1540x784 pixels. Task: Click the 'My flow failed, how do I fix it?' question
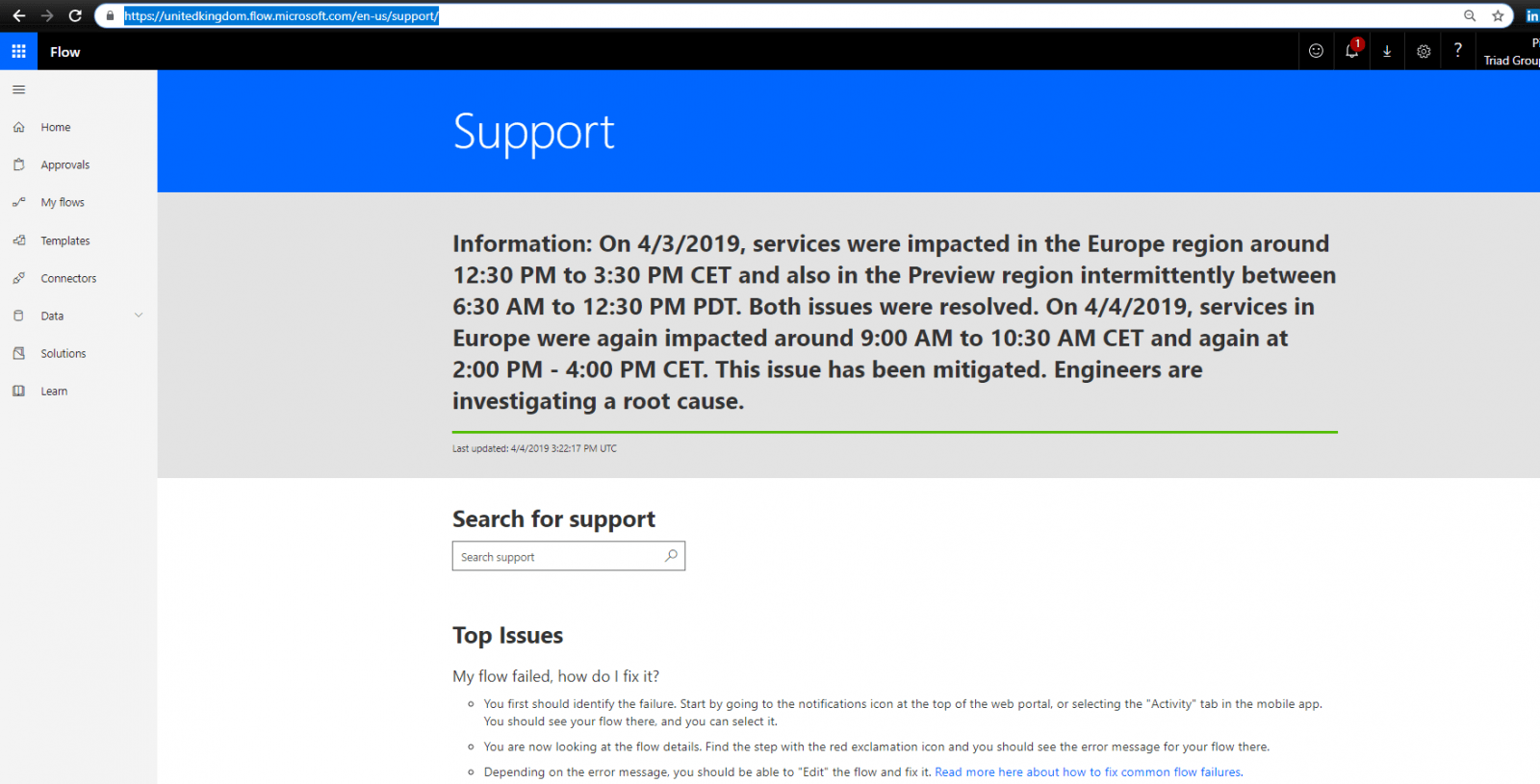coord(555,676)
